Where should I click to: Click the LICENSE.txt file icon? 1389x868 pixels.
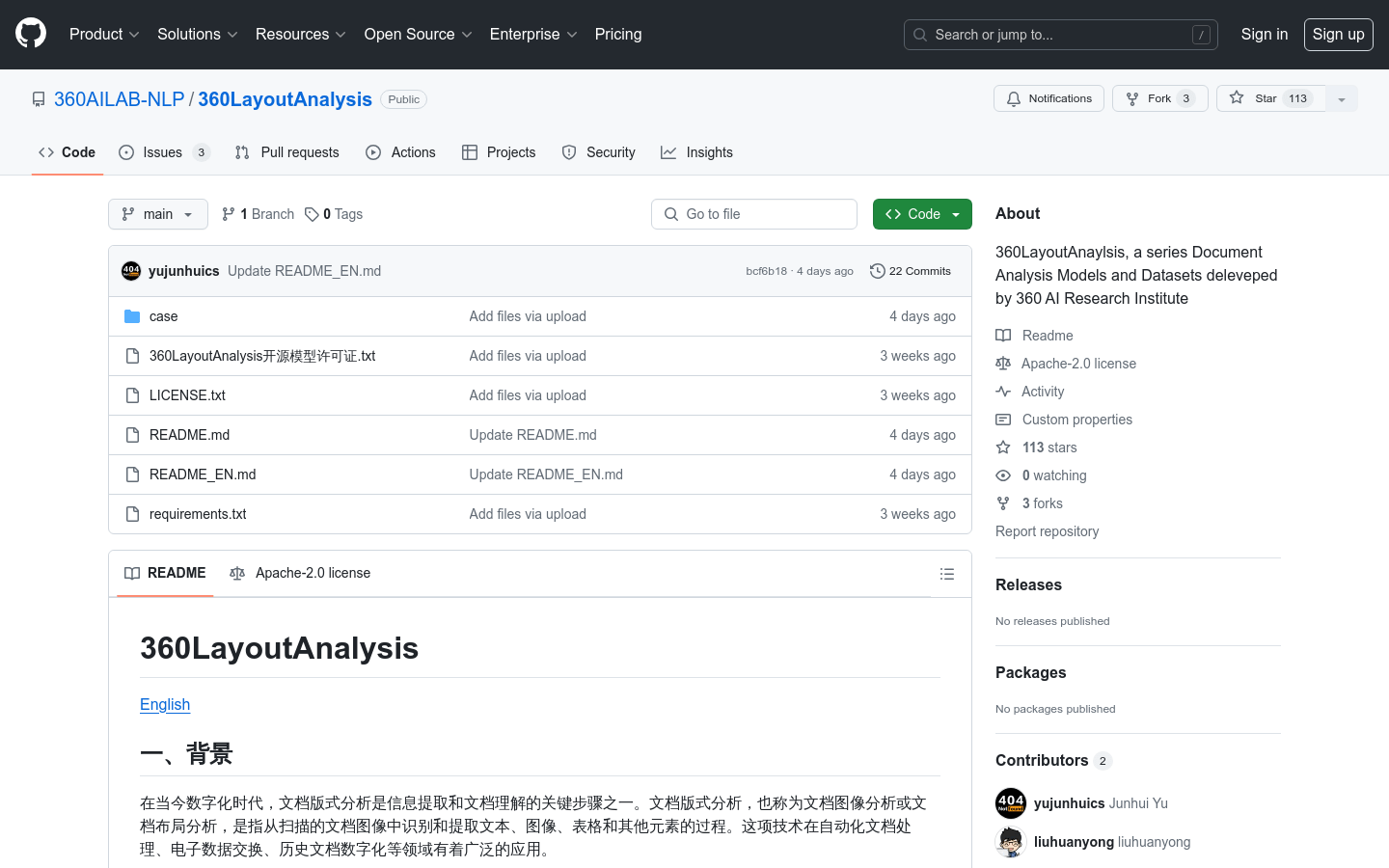pos(132,395)
